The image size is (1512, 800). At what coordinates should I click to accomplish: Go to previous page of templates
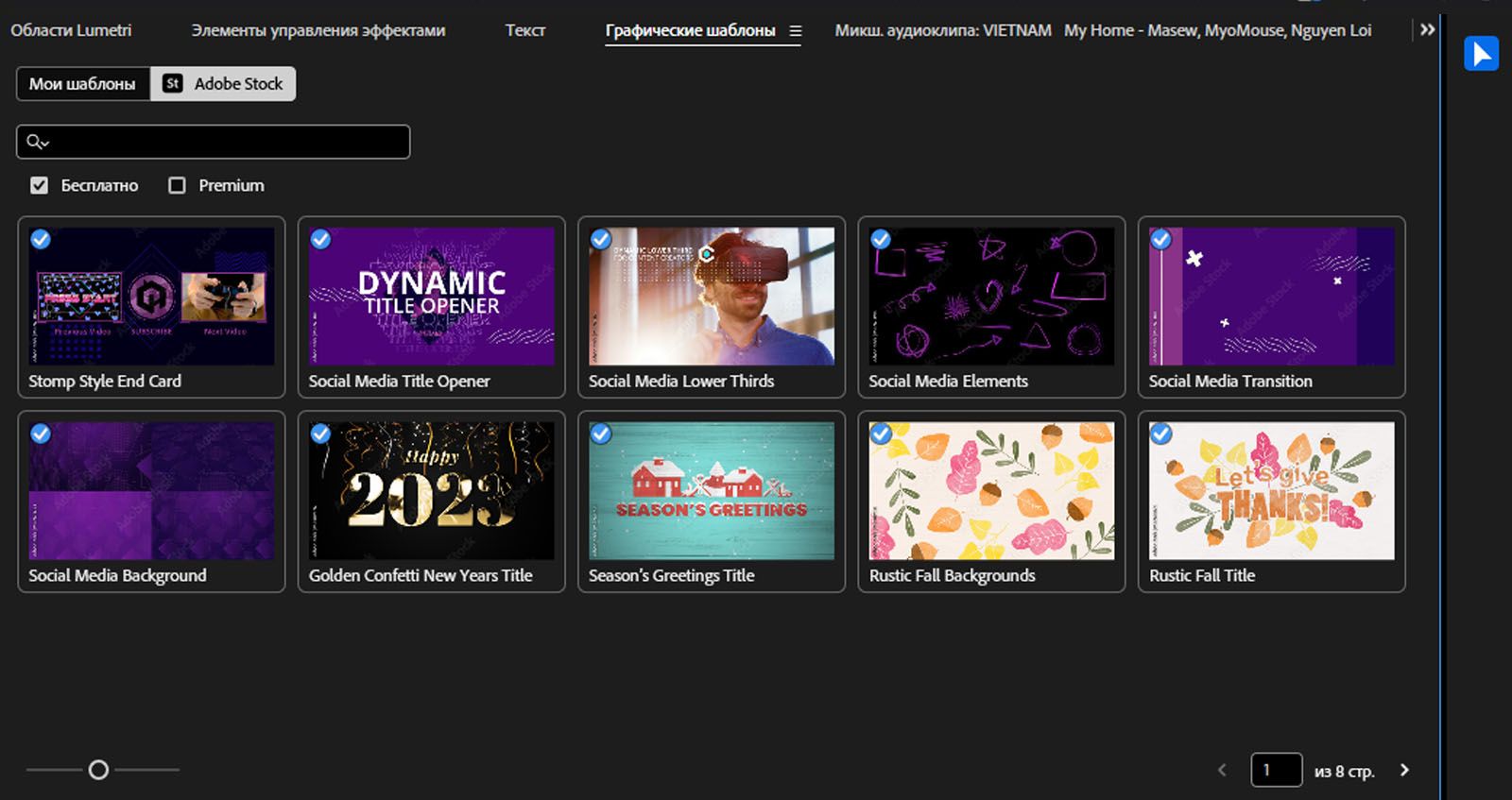point(1222,770)
